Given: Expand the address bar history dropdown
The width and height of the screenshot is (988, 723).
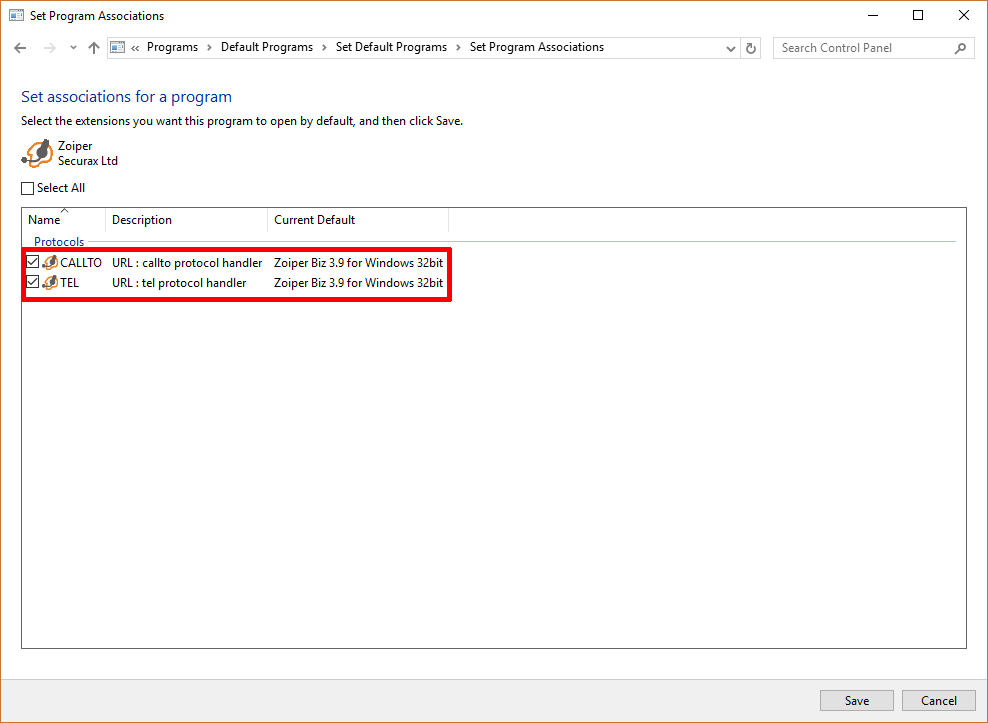Looking at the screenshot, I should pos(730,48).
